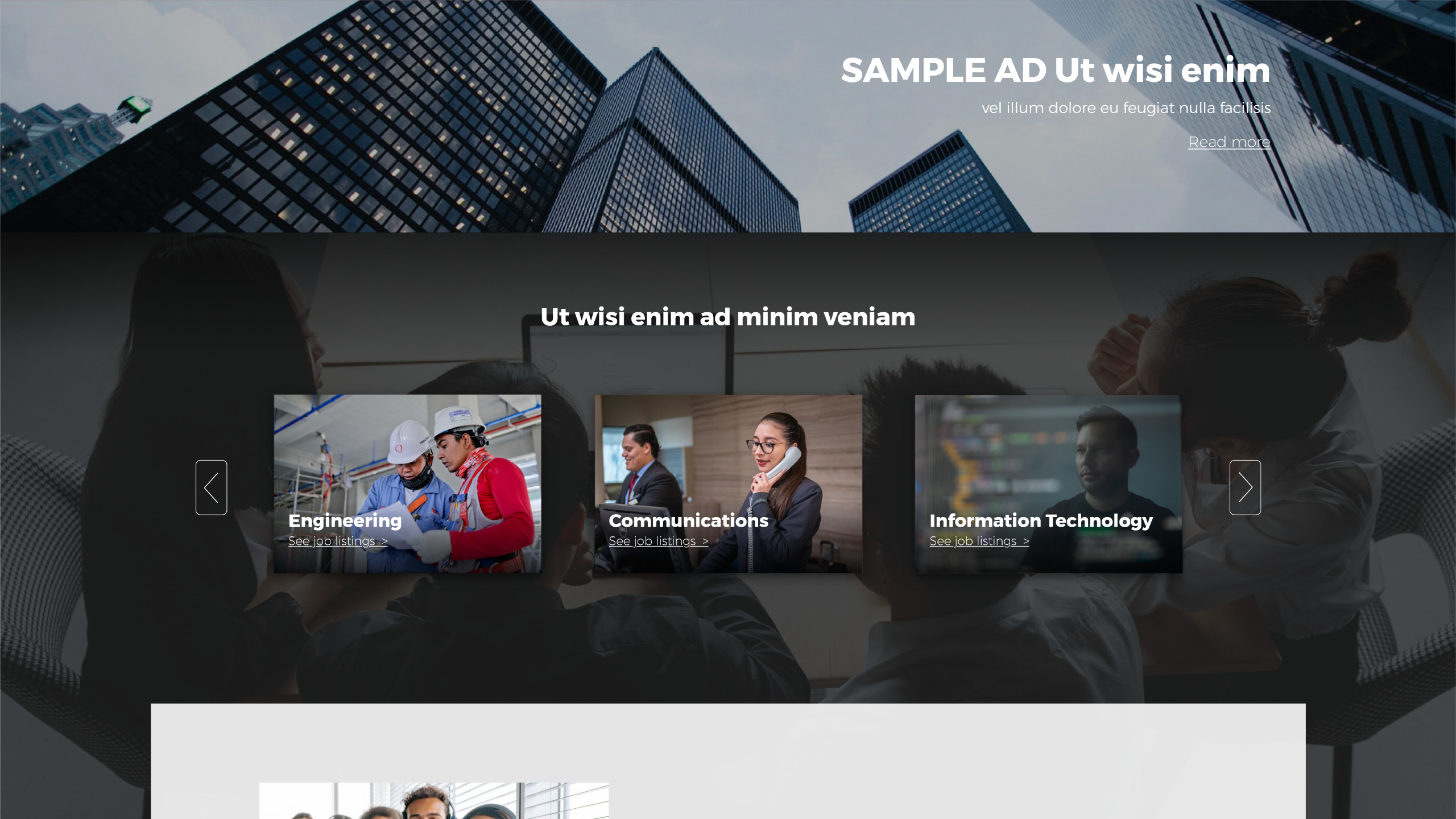Click the Information Technology card title
Viewport: 1456px width, 819px height.
(1041, 520)
